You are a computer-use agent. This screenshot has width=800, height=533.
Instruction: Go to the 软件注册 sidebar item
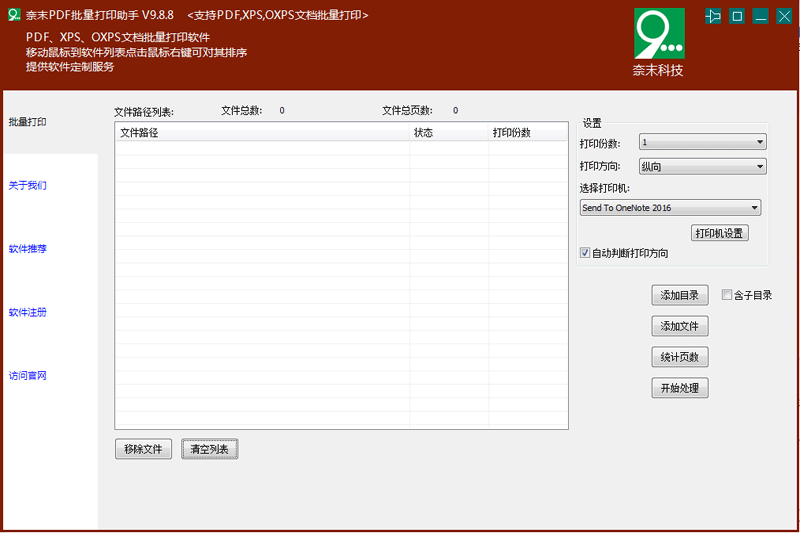point(28,312)
